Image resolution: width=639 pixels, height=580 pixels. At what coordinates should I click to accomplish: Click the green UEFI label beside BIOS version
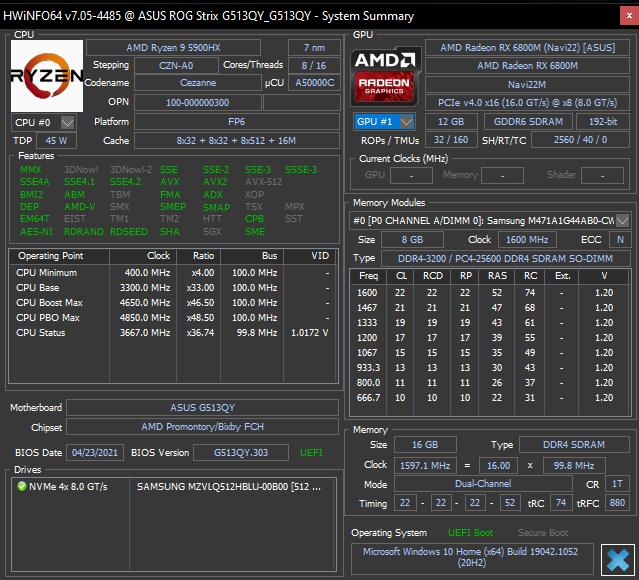click(311, 453)
